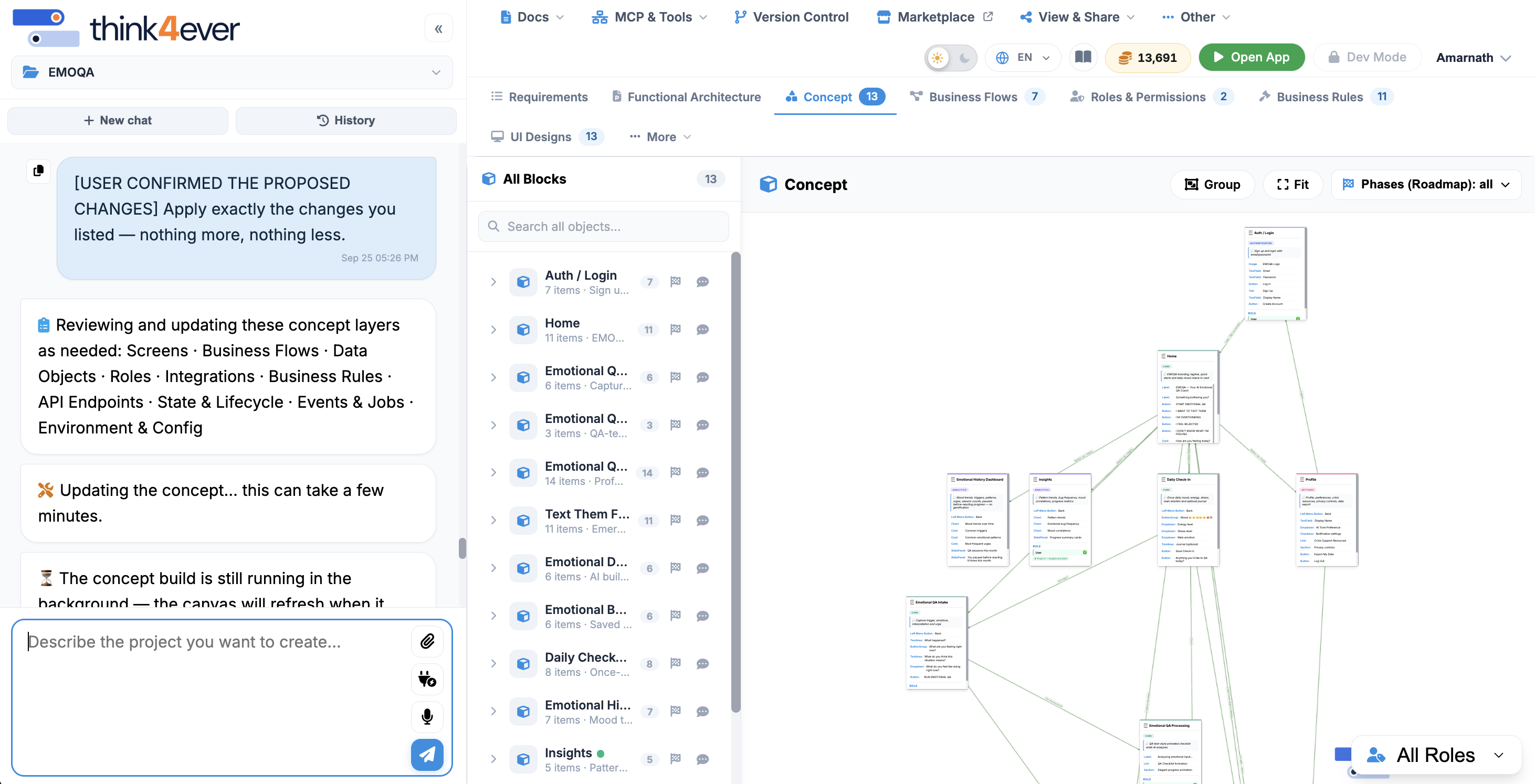
Task: Click the Open App button
Action: pyautogui.click(x=1252, y=57)
